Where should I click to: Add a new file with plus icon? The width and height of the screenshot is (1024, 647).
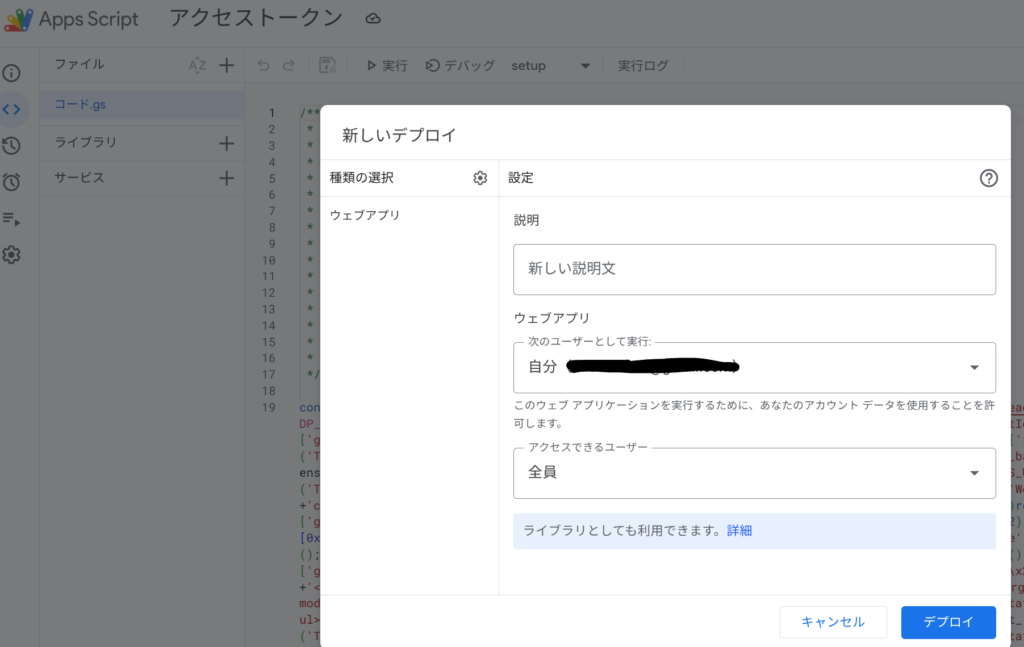coord(226,65)
